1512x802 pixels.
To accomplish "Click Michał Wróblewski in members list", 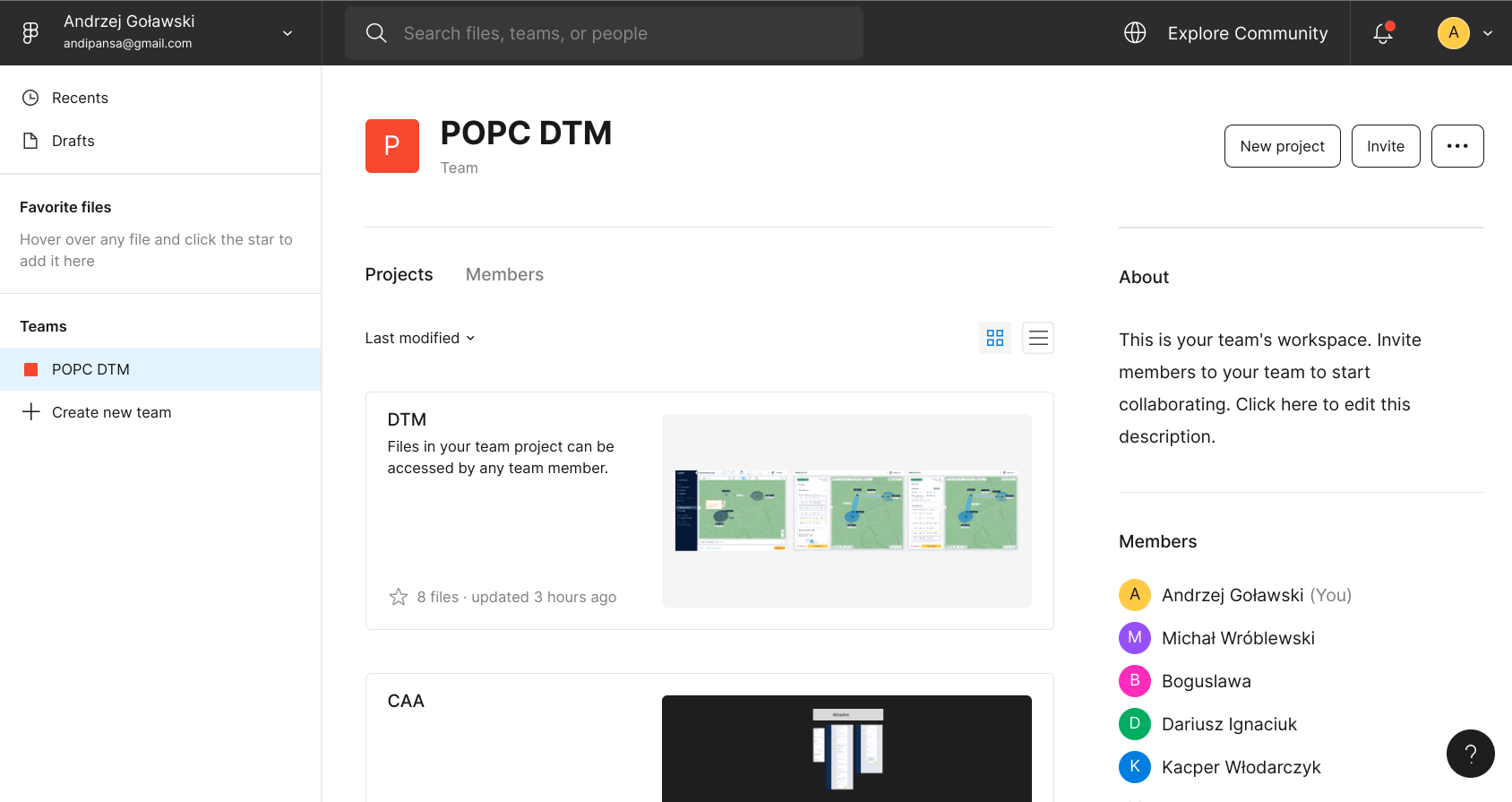I will pyautogui.click(x=1238, y=638).
